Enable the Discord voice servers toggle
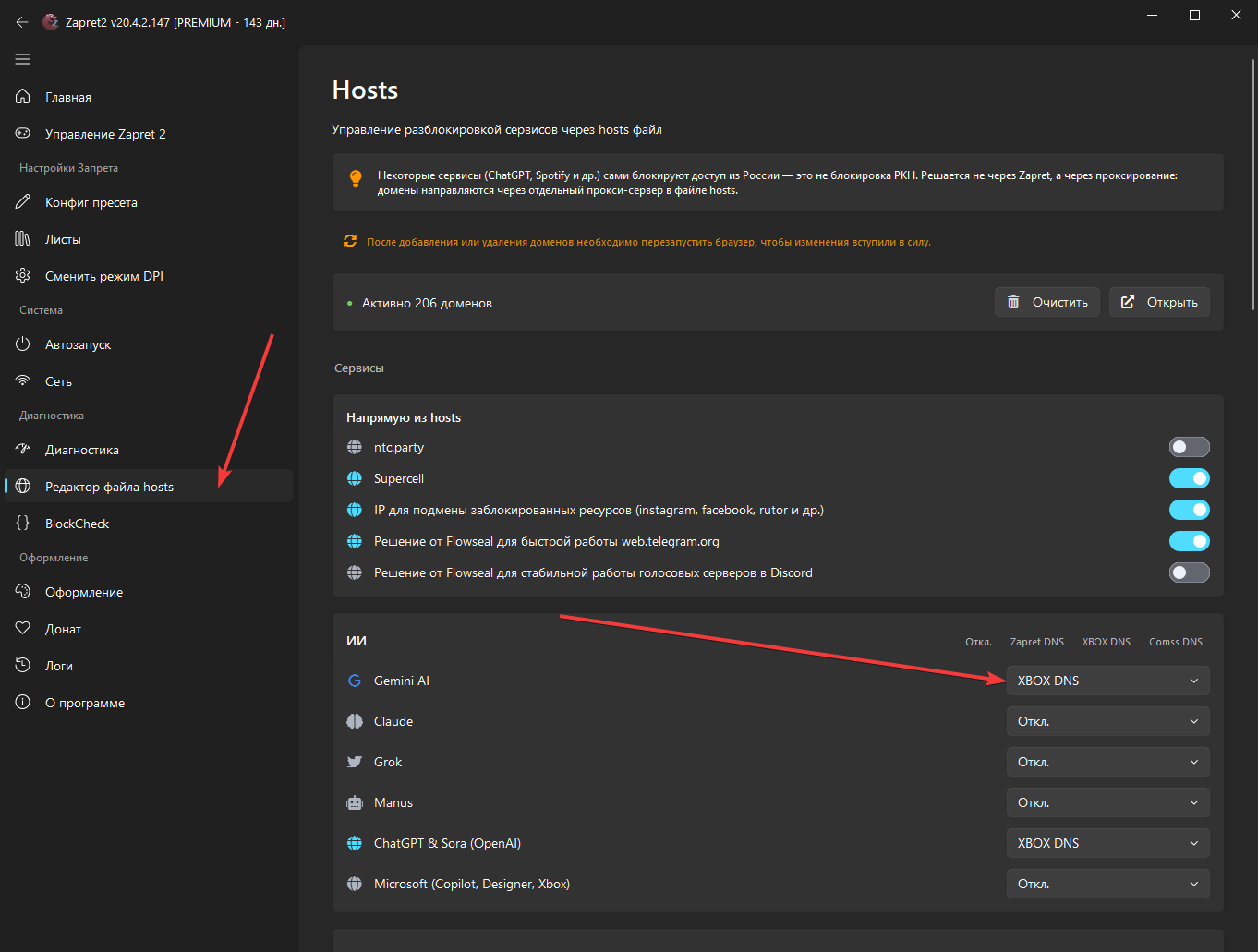This screenshot has width=1258, height=952. [1190, 572]
